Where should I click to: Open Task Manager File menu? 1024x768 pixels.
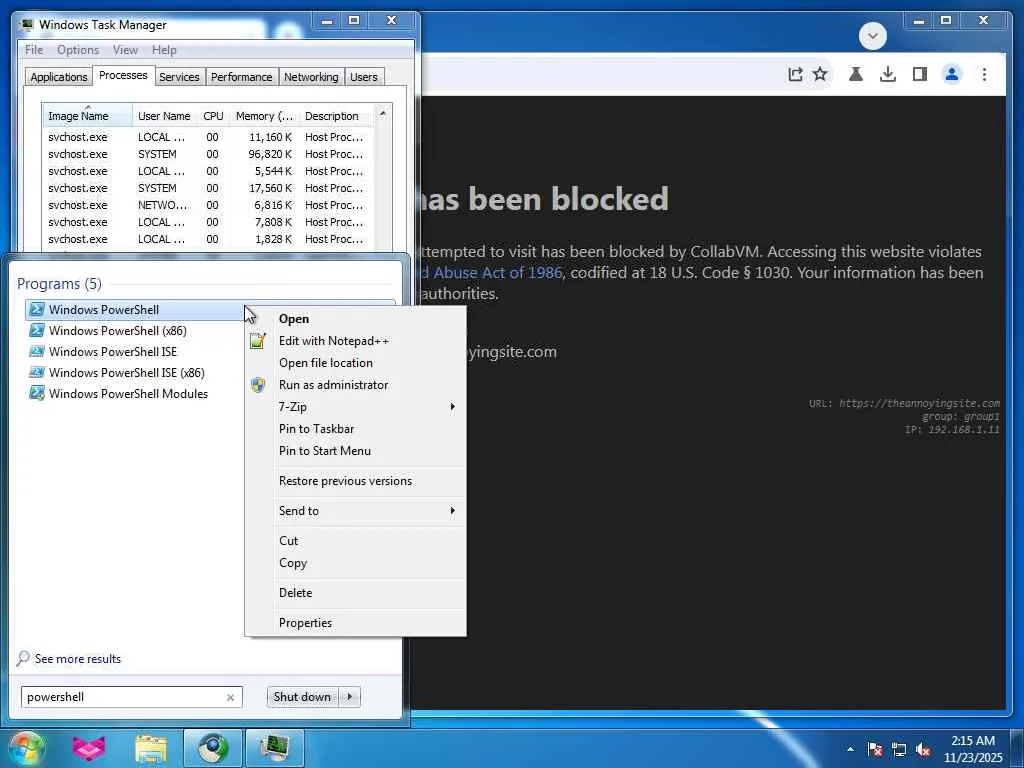click(x=34, y=50)
